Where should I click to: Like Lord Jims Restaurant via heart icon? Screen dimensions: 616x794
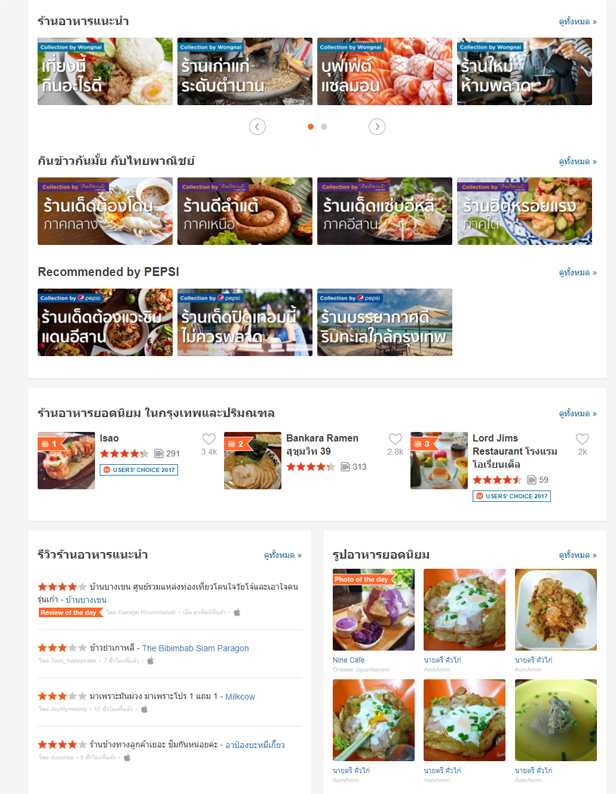[x=582, y=439]
